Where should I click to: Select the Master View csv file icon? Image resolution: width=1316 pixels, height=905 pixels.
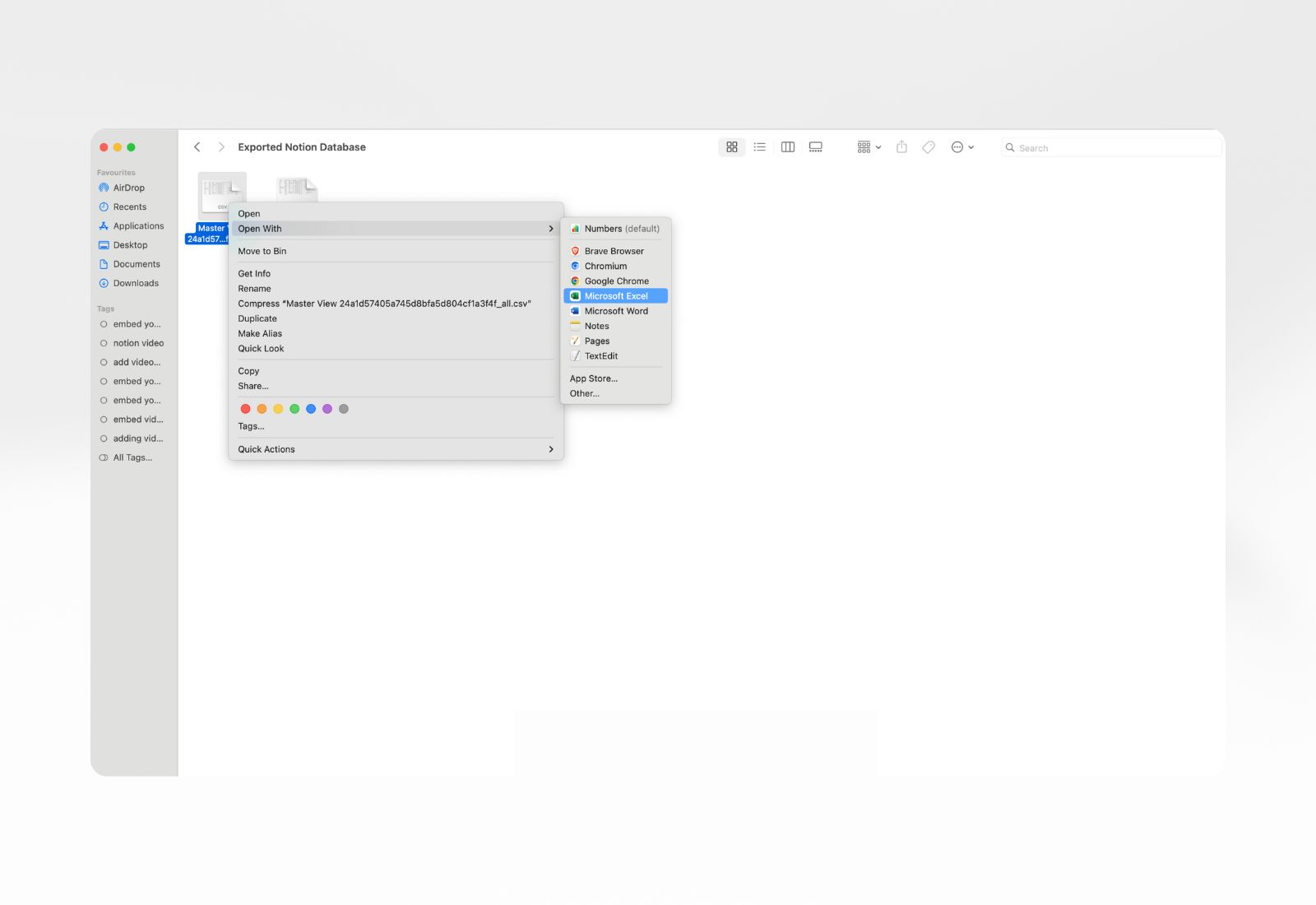coord(222,194)
